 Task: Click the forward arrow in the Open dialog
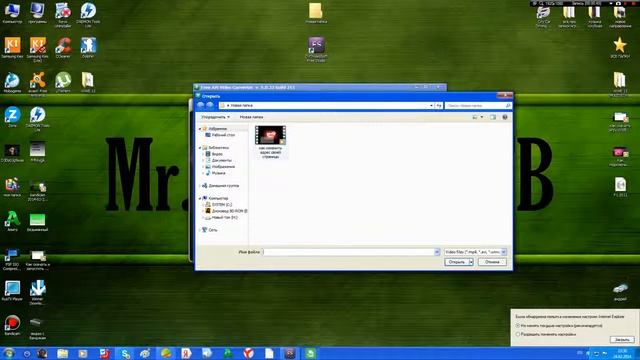tap(210, 105)
